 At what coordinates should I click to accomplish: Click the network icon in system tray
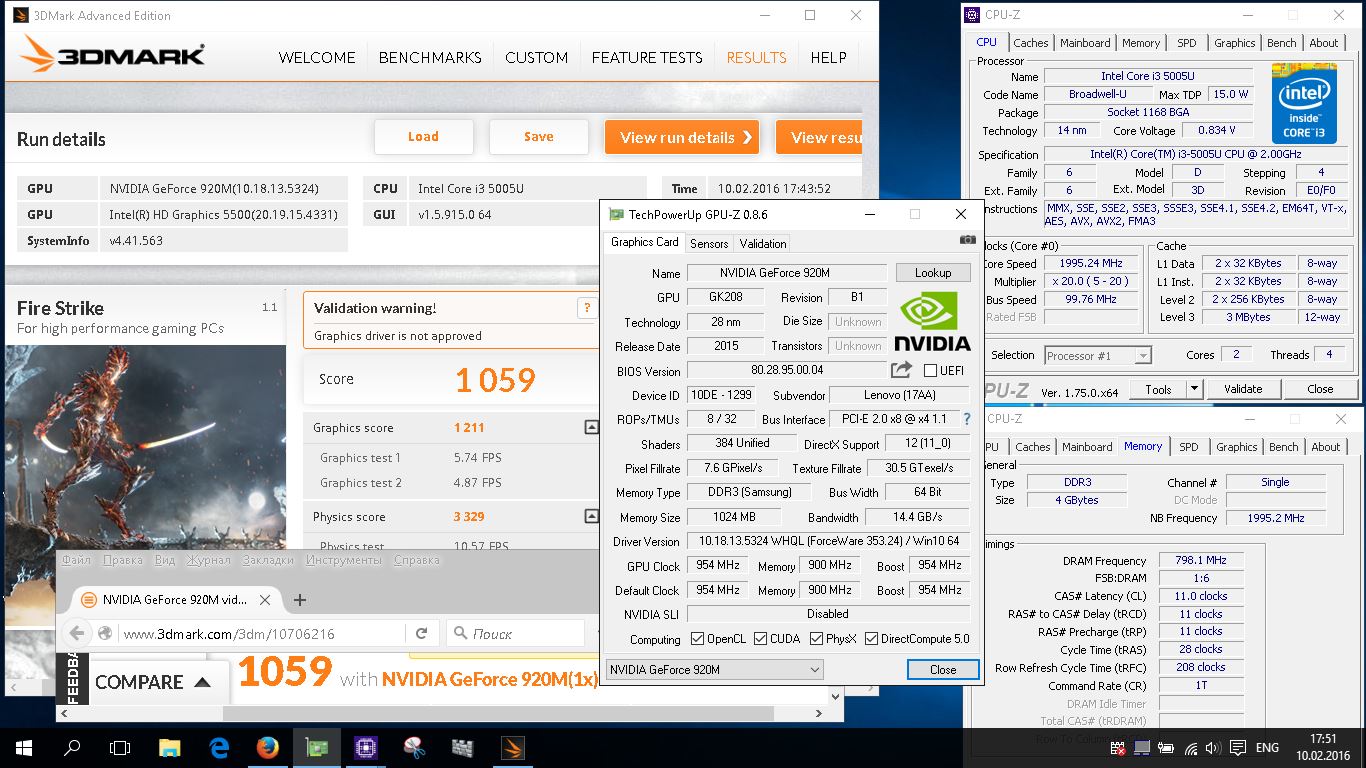1189,748
